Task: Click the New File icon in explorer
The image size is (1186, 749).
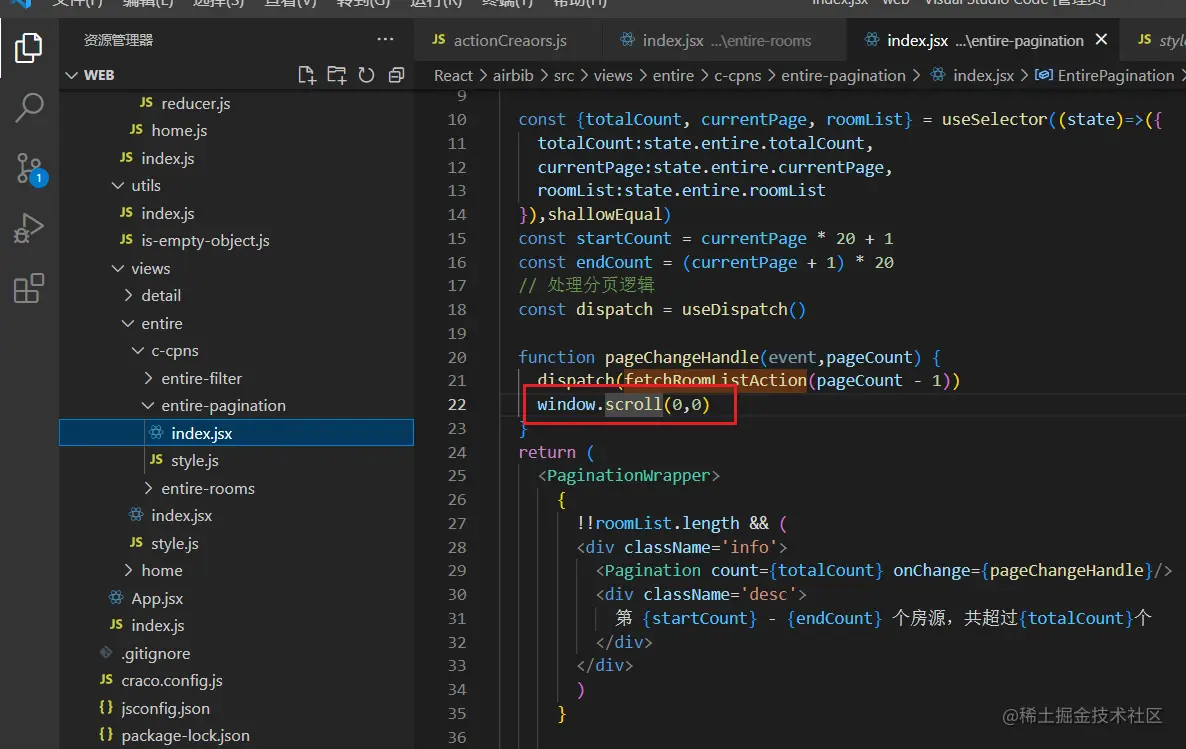Action: point(307,75)
